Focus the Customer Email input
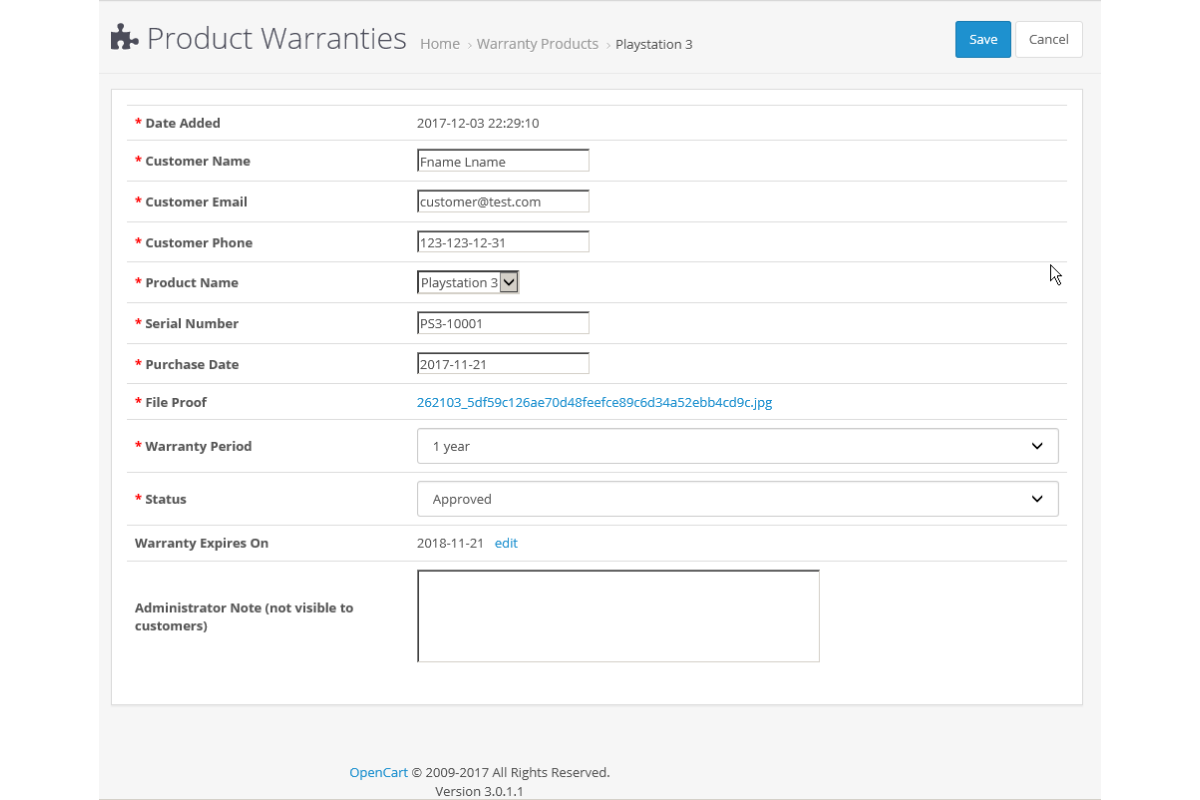The image size is (1200, 800). click(503, 201)
